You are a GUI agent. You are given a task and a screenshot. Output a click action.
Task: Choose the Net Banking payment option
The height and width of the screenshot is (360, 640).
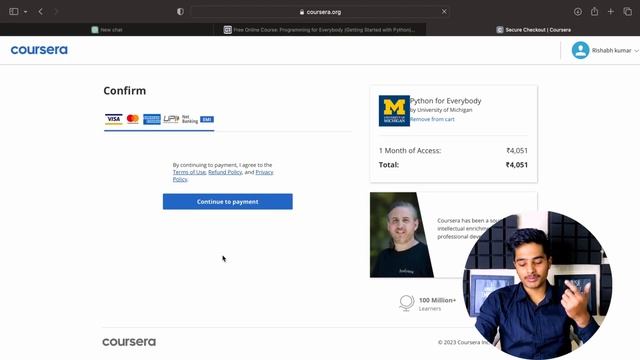(x=190, y=119)
